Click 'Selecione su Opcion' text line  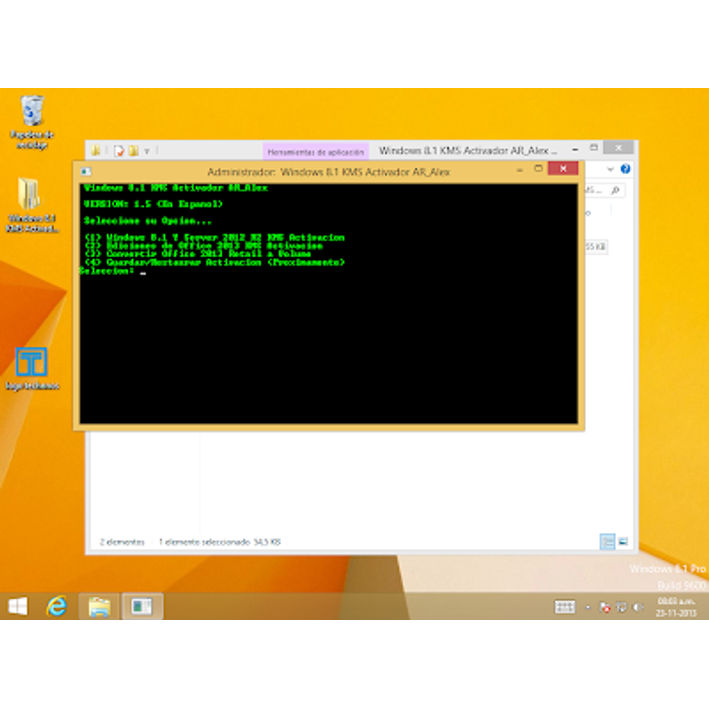tap(147, 221)
